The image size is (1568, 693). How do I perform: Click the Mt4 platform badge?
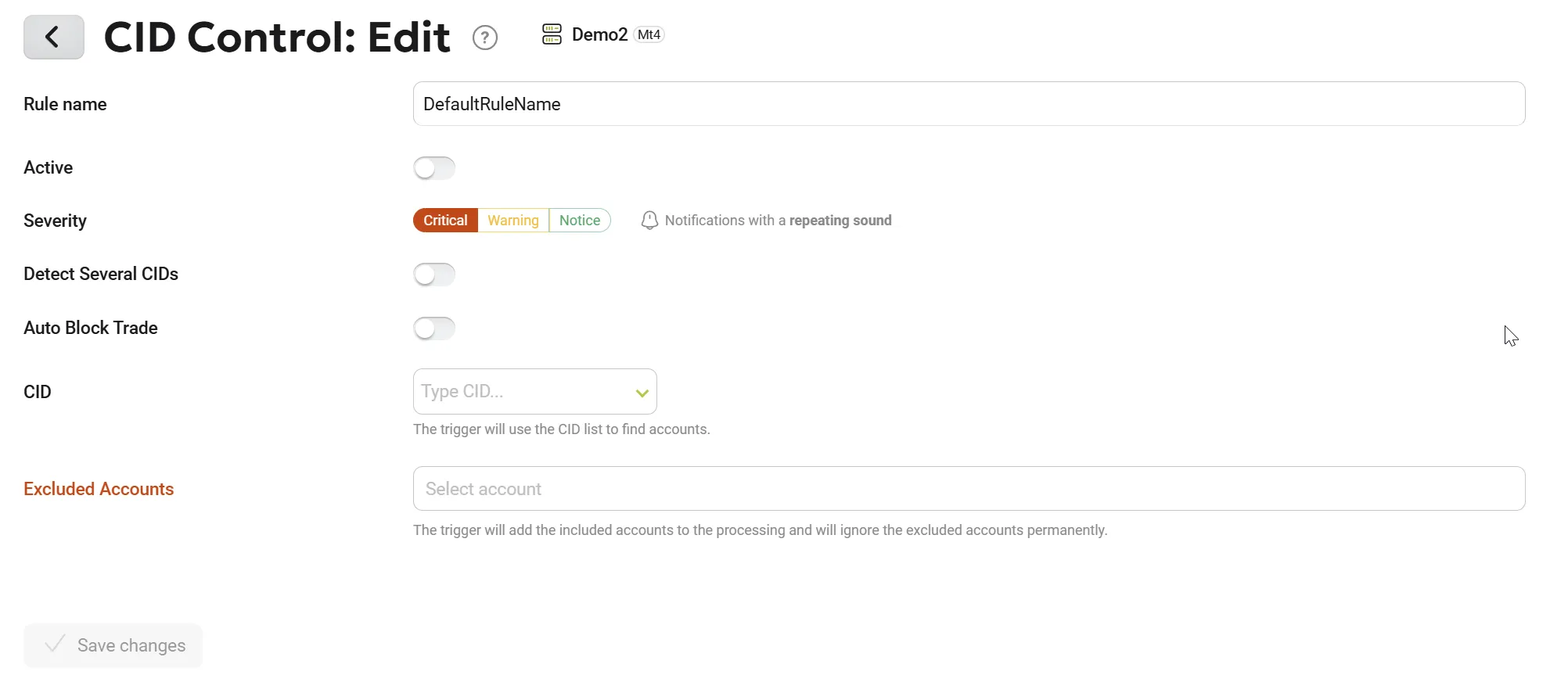649,34
